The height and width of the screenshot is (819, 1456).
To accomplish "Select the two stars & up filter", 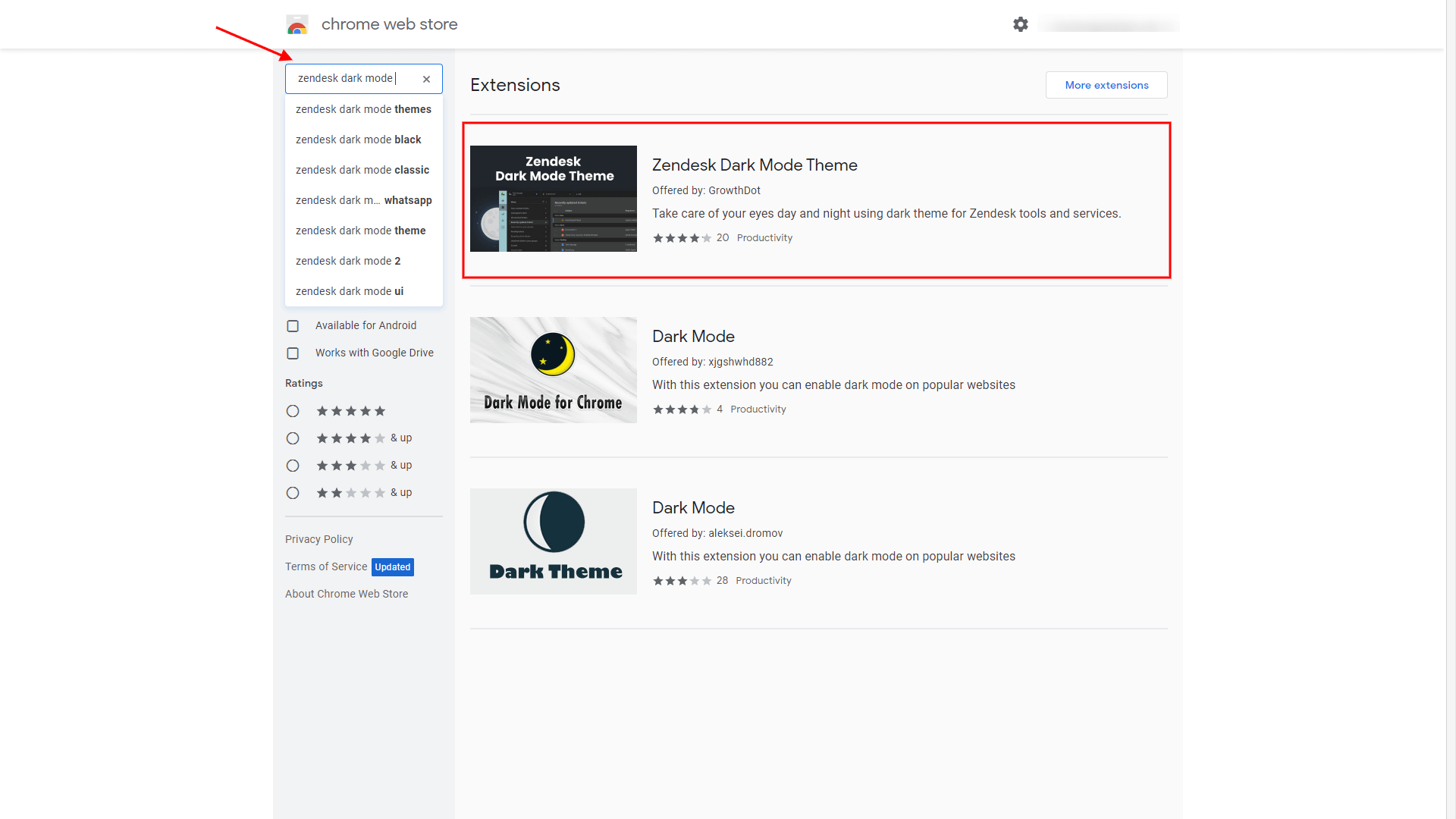I will coord(293,493).
